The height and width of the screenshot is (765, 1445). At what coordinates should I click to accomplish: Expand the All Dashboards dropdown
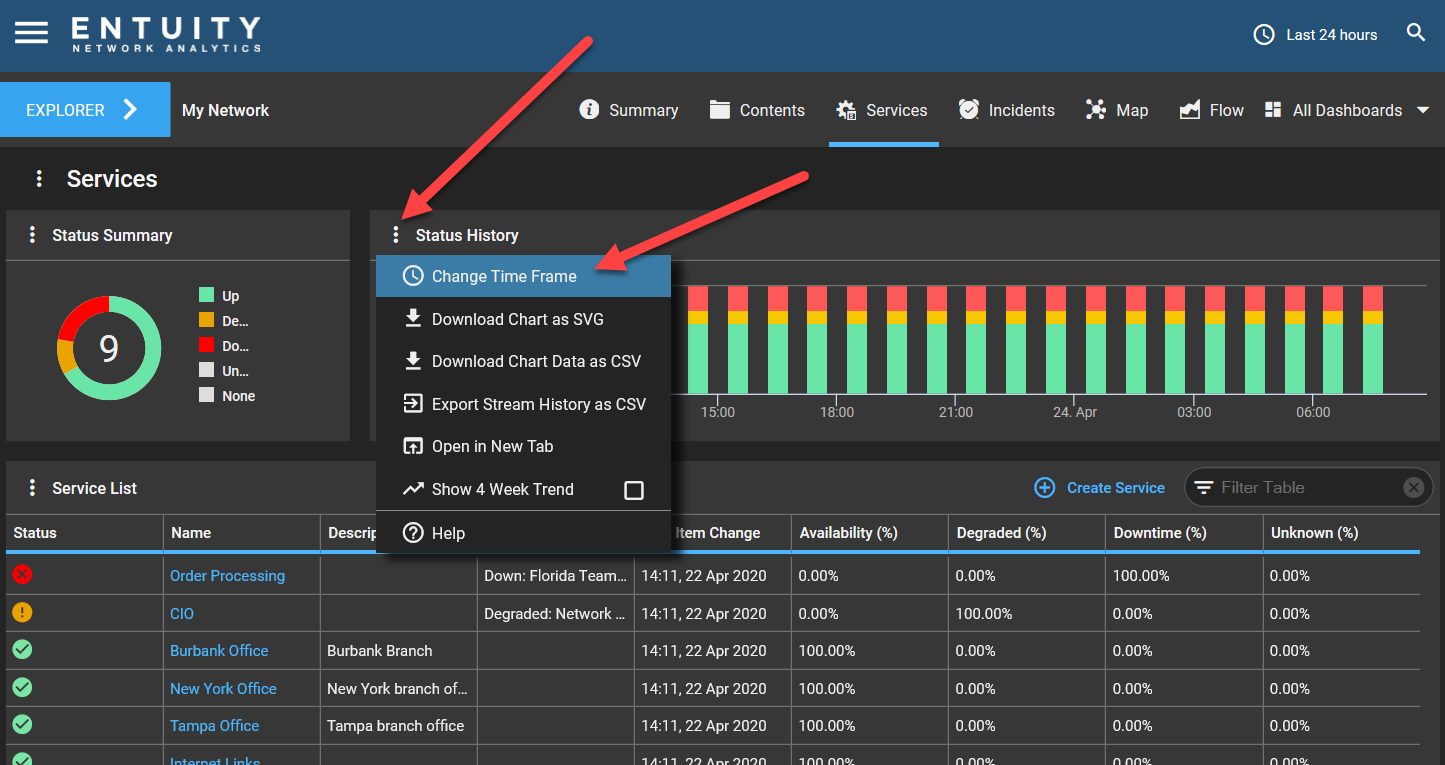point(1424,110)
